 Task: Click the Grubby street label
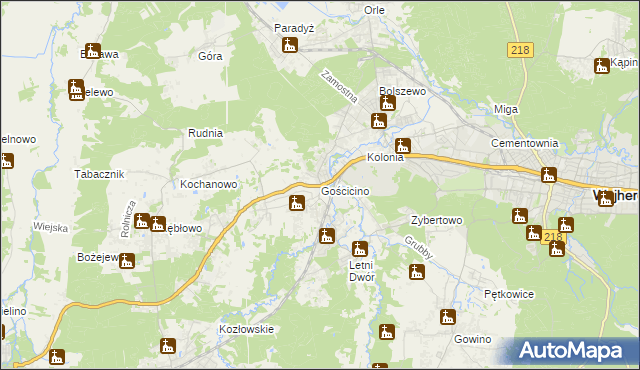pyautogui.click(x=418, y=247)
